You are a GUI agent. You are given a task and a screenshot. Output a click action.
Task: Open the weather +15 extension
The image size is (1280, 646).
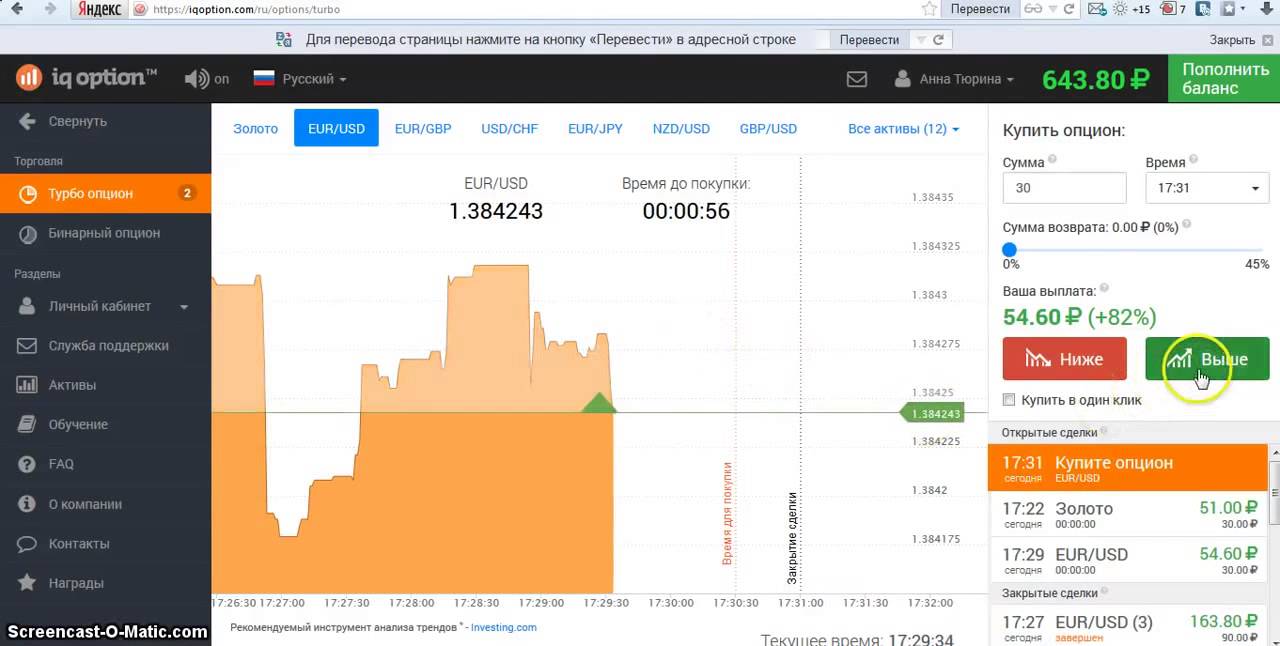1131,9
